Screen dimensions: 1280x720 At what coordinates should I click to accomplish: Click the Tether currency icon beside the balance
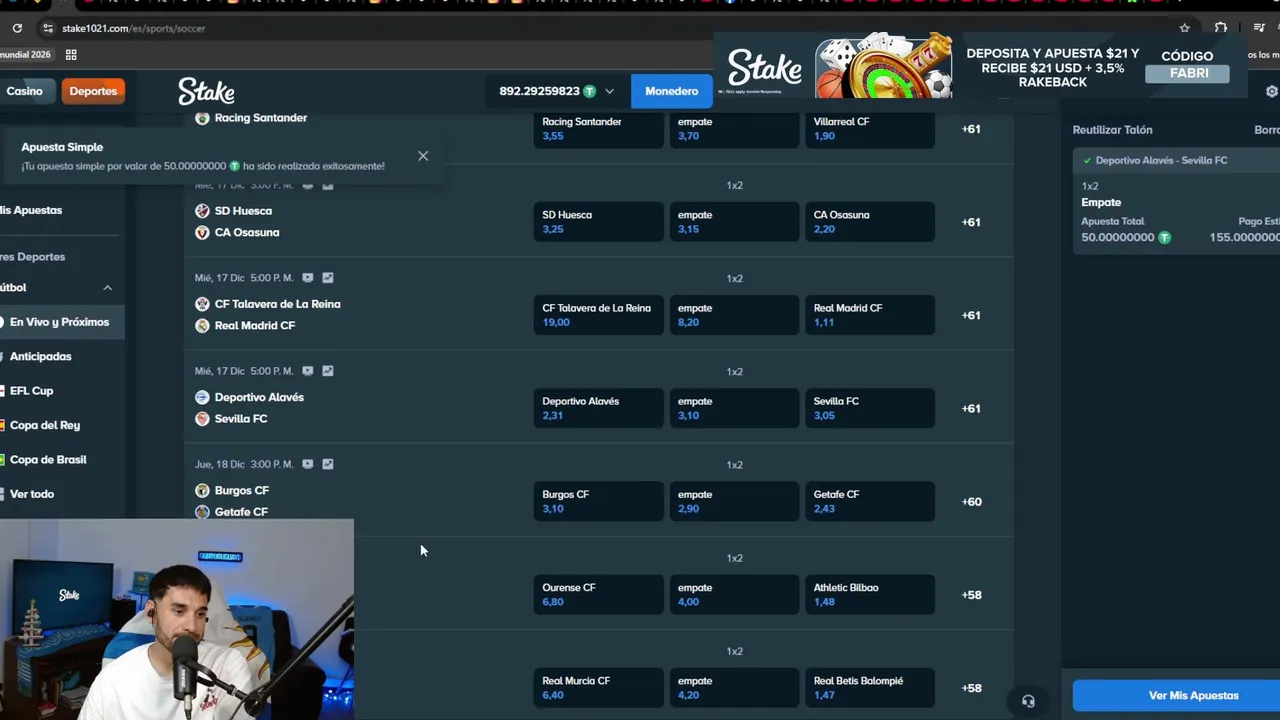590,91
